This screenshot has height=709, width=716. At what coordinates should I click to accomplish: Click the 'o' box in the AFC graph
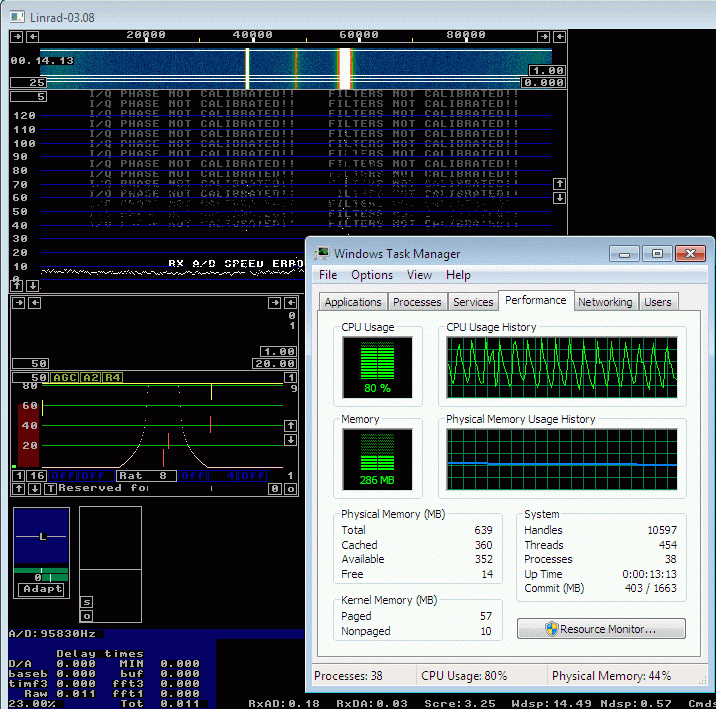click(87, 616)
